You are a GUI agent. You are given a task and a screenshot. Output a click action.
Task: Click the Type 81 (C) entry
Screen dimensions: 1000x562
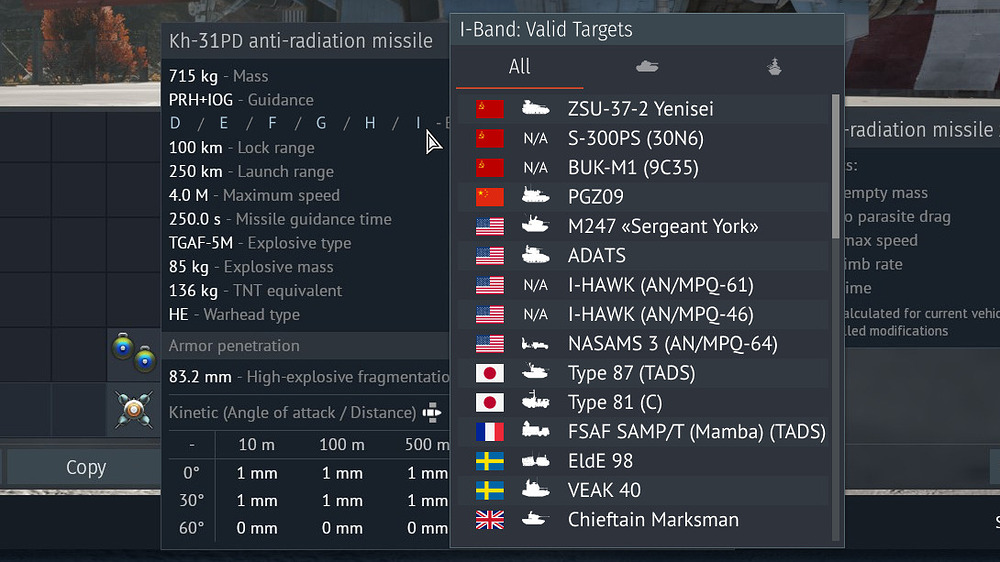(x=643, y=403)
